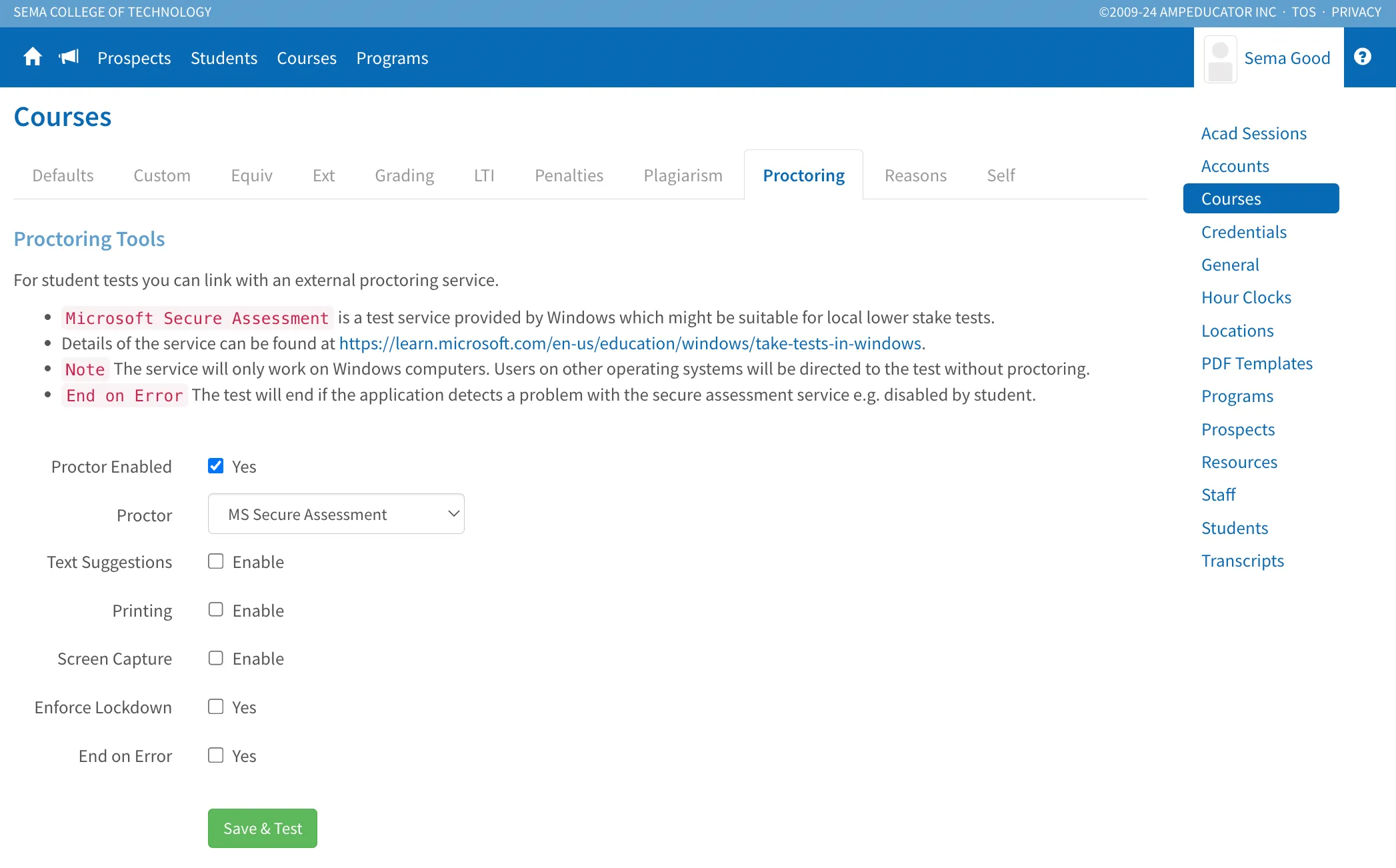Enable the Text Suggestions checkbox
The height and width of the screenshot is (868, 1396).
point(215,561)
